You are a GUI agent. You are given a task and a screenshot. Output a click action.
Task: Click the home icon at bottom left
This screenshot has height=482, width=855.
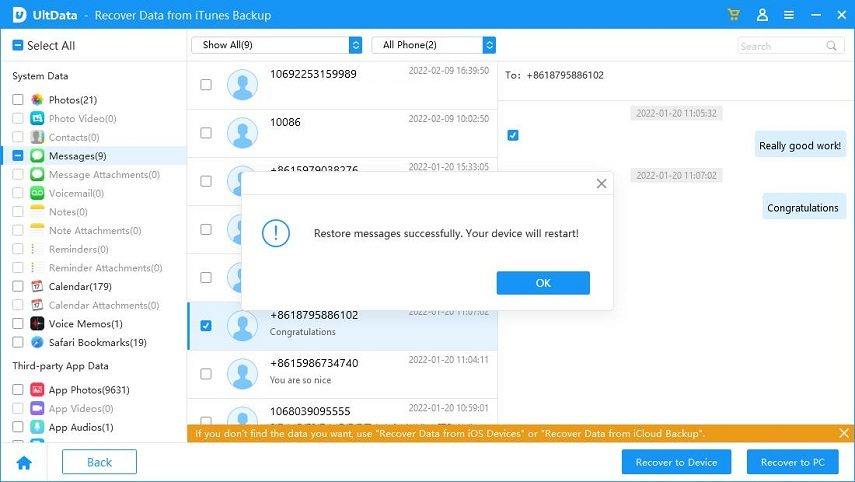click(24, 463)
